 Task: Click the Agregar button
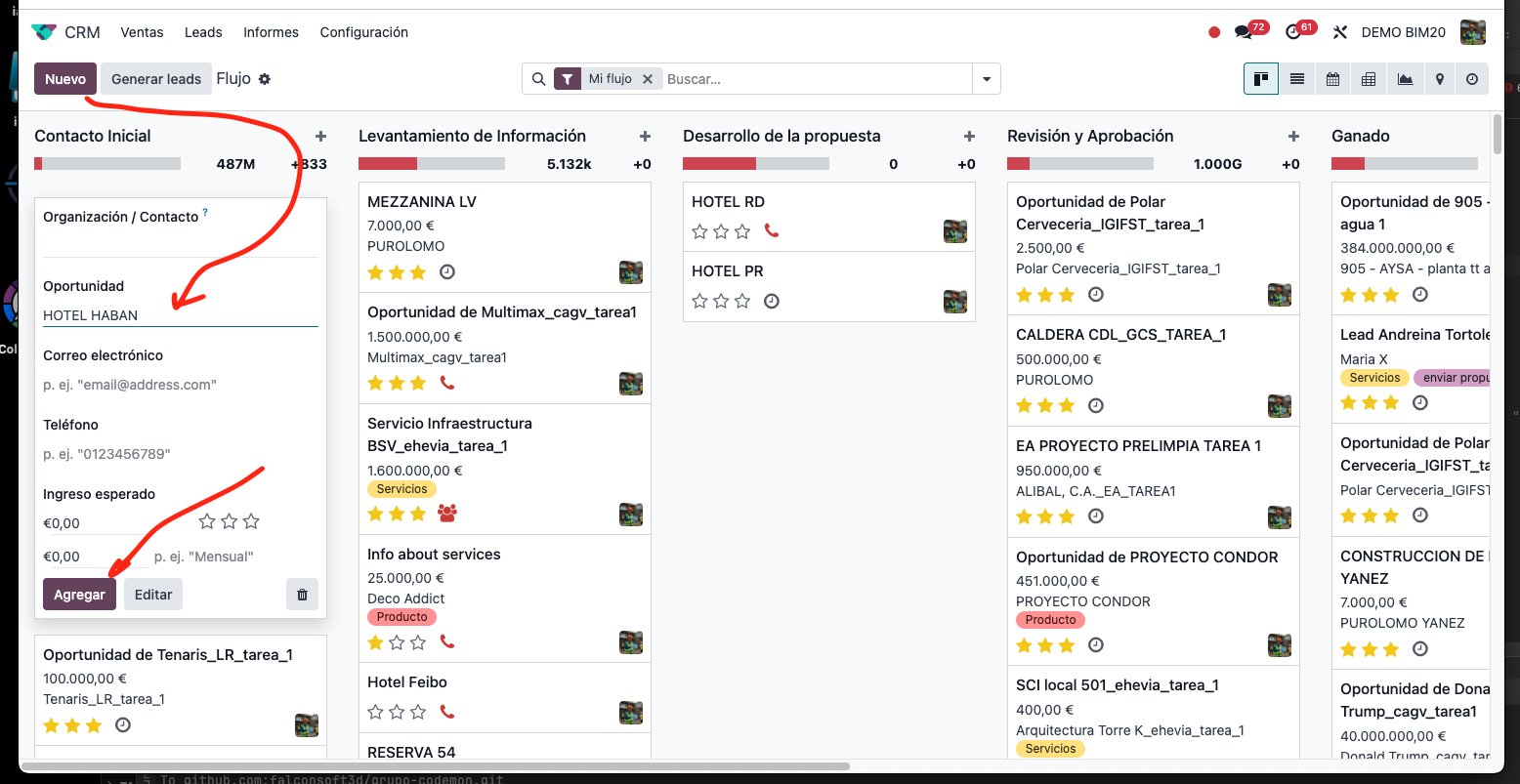coord(79,594)
